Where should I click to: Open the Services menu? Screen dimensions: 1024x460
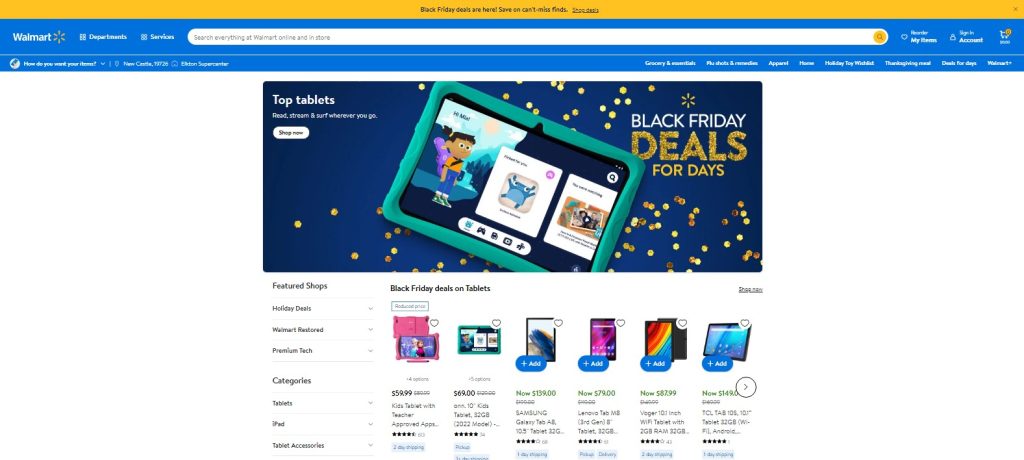pos(157,37)
